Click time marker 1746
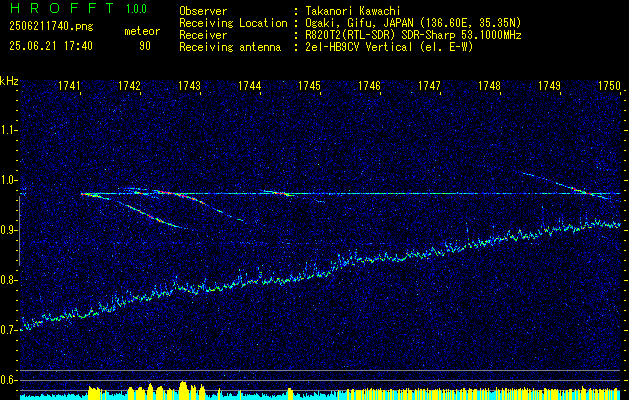The height and width of the screenshot is (400, 629). pyautogui.click(x=369, y=85)
